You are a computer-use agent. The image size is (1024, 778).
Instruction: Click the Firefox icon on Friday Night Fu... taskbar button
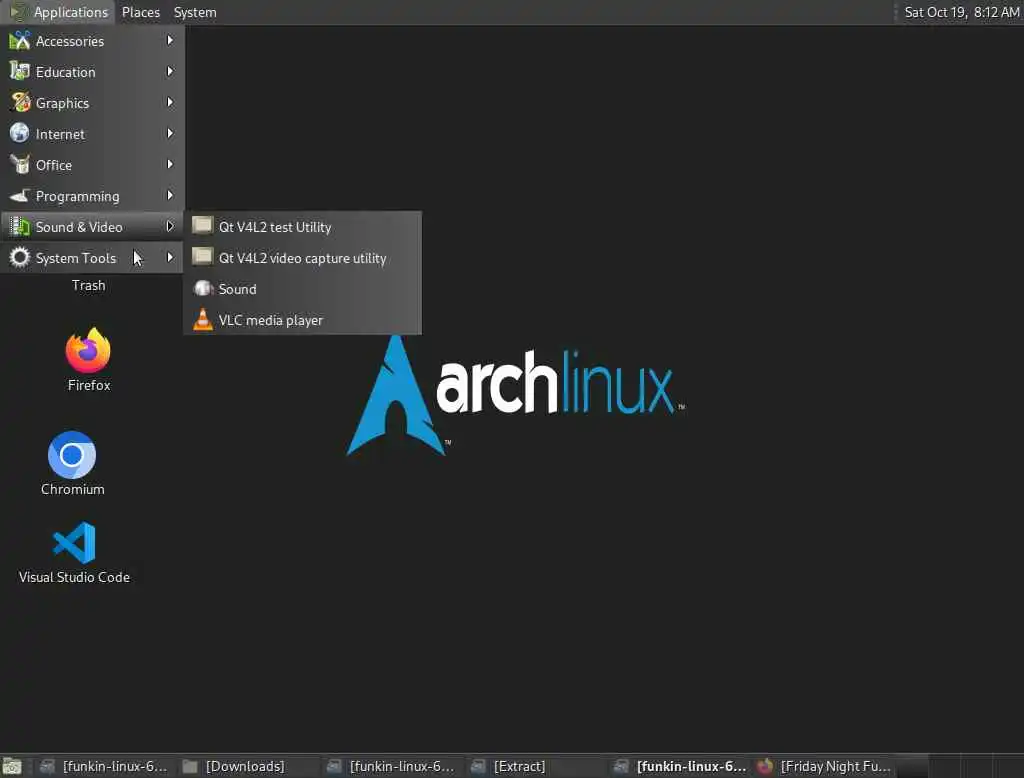point(765,766)
